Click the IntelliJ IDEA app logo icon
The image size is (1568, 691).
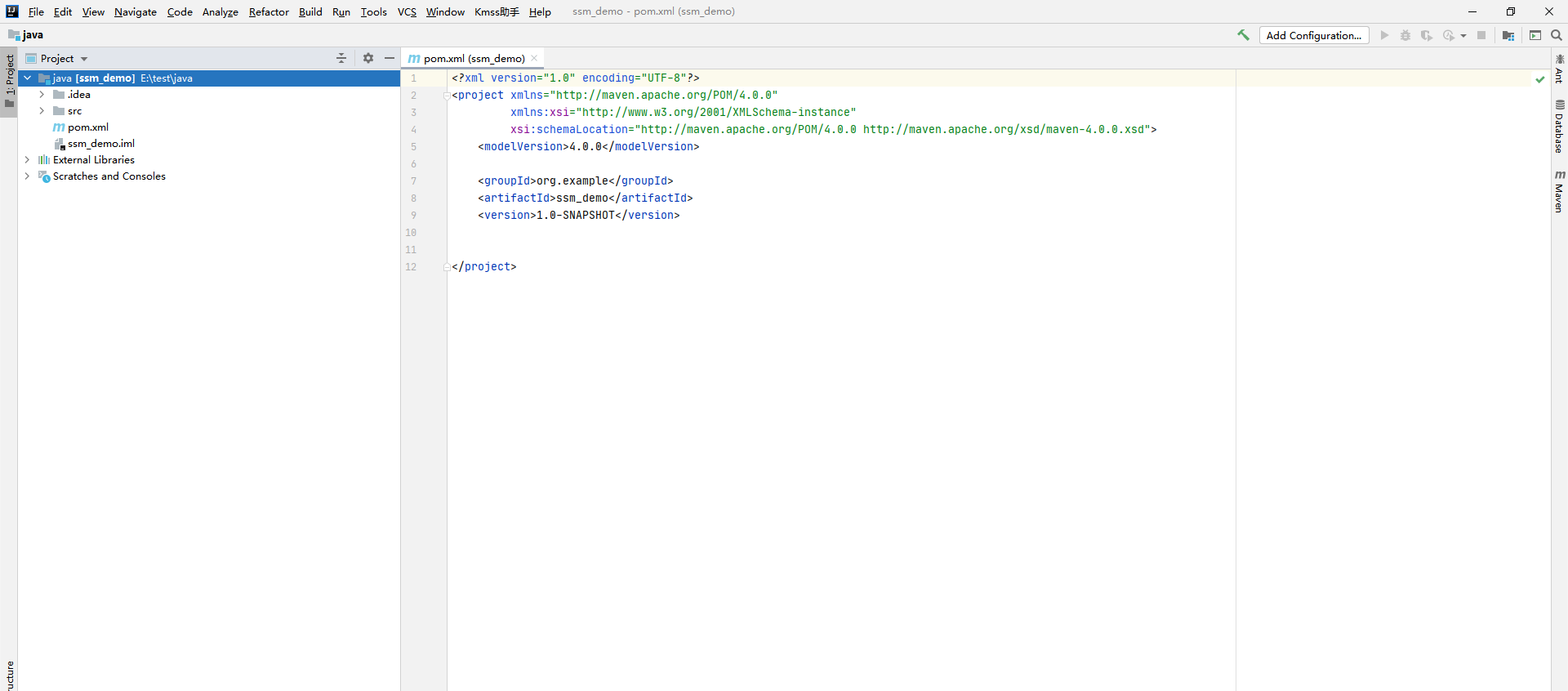12,11
